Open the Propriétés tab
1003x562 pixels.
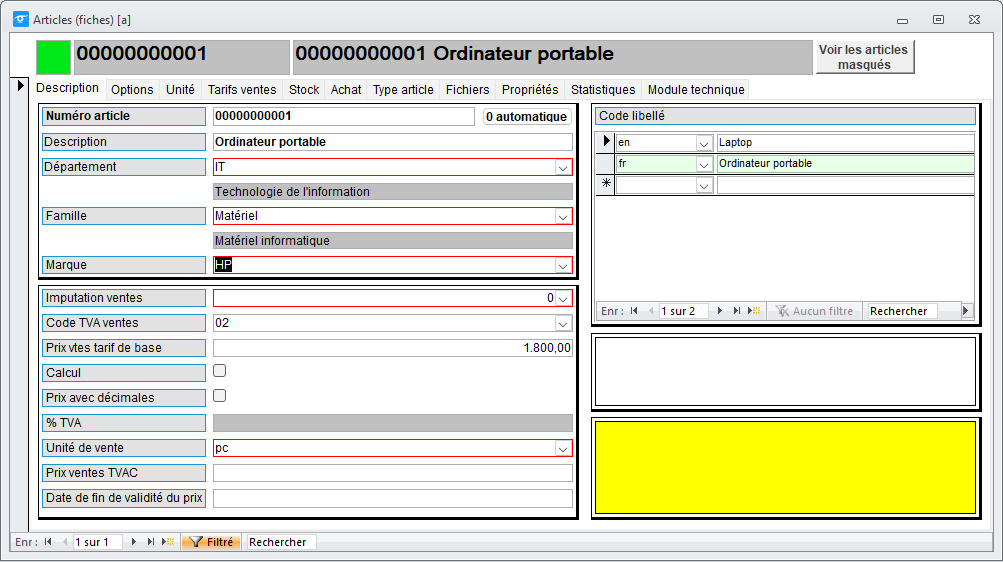530,90
